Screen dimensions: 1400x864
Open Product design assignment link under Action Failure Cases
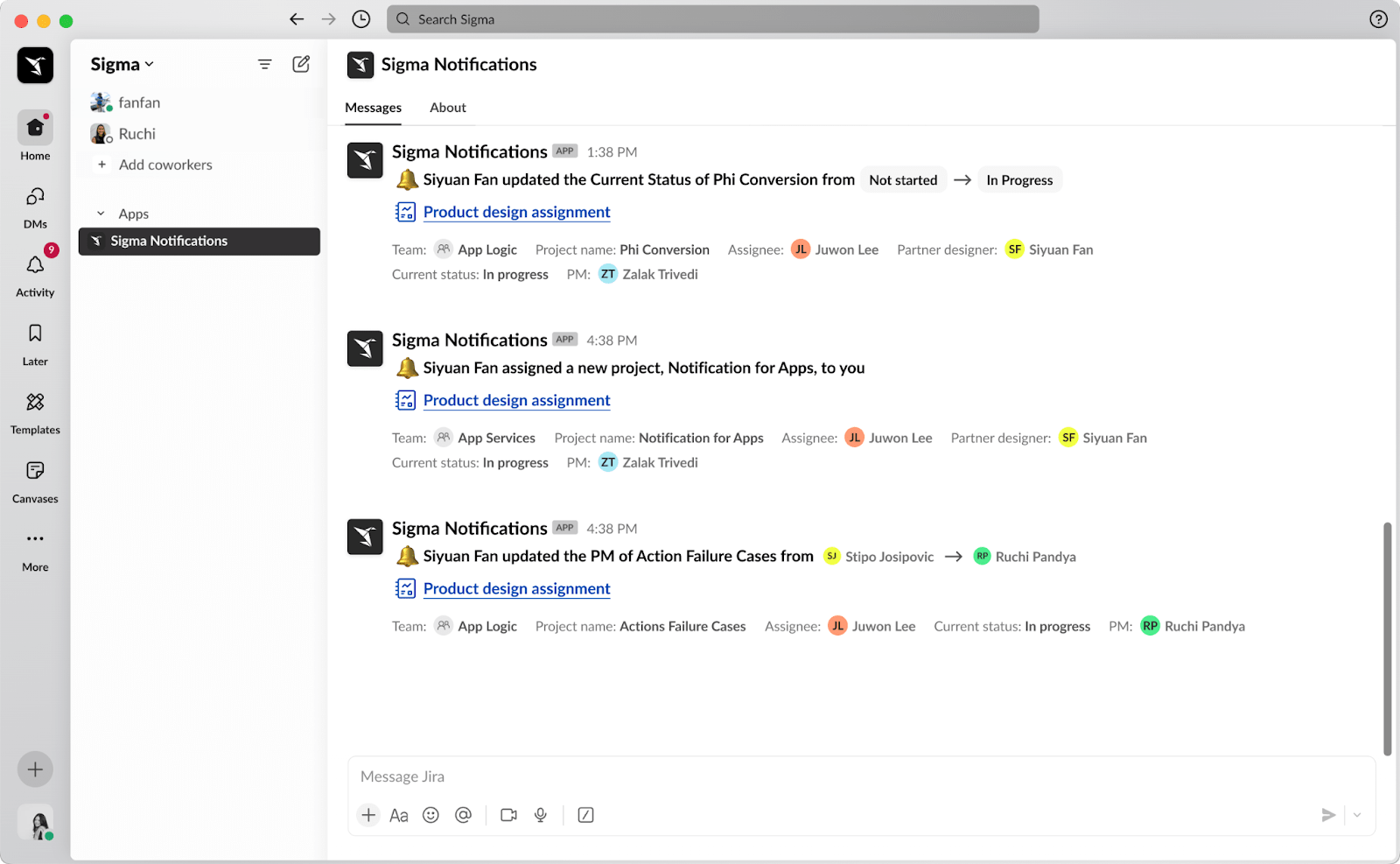click(x=517, y=588)
